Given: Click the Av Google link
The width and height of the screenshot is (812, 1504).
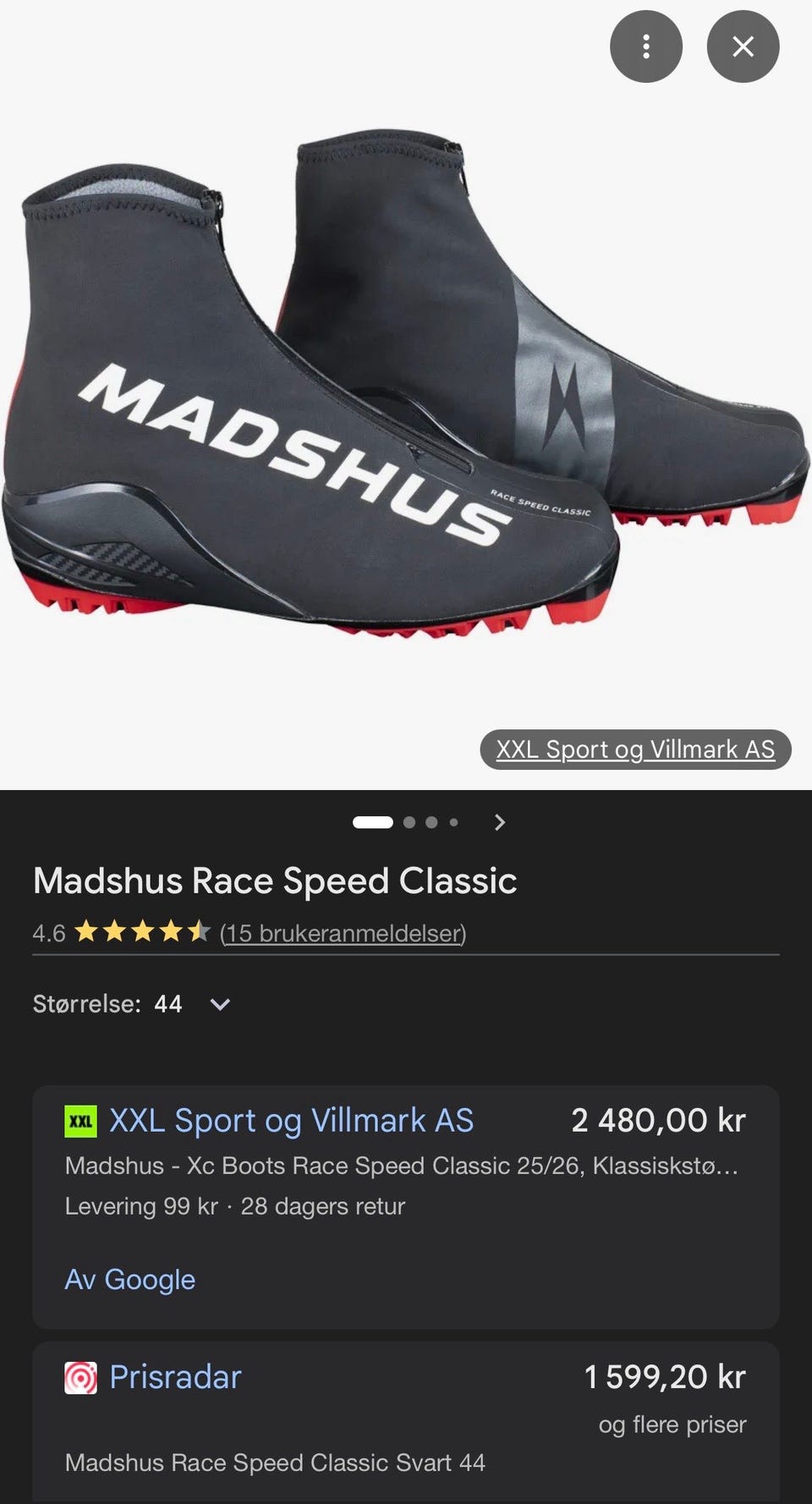Looking at the screenshot, I should [130, 1280].
